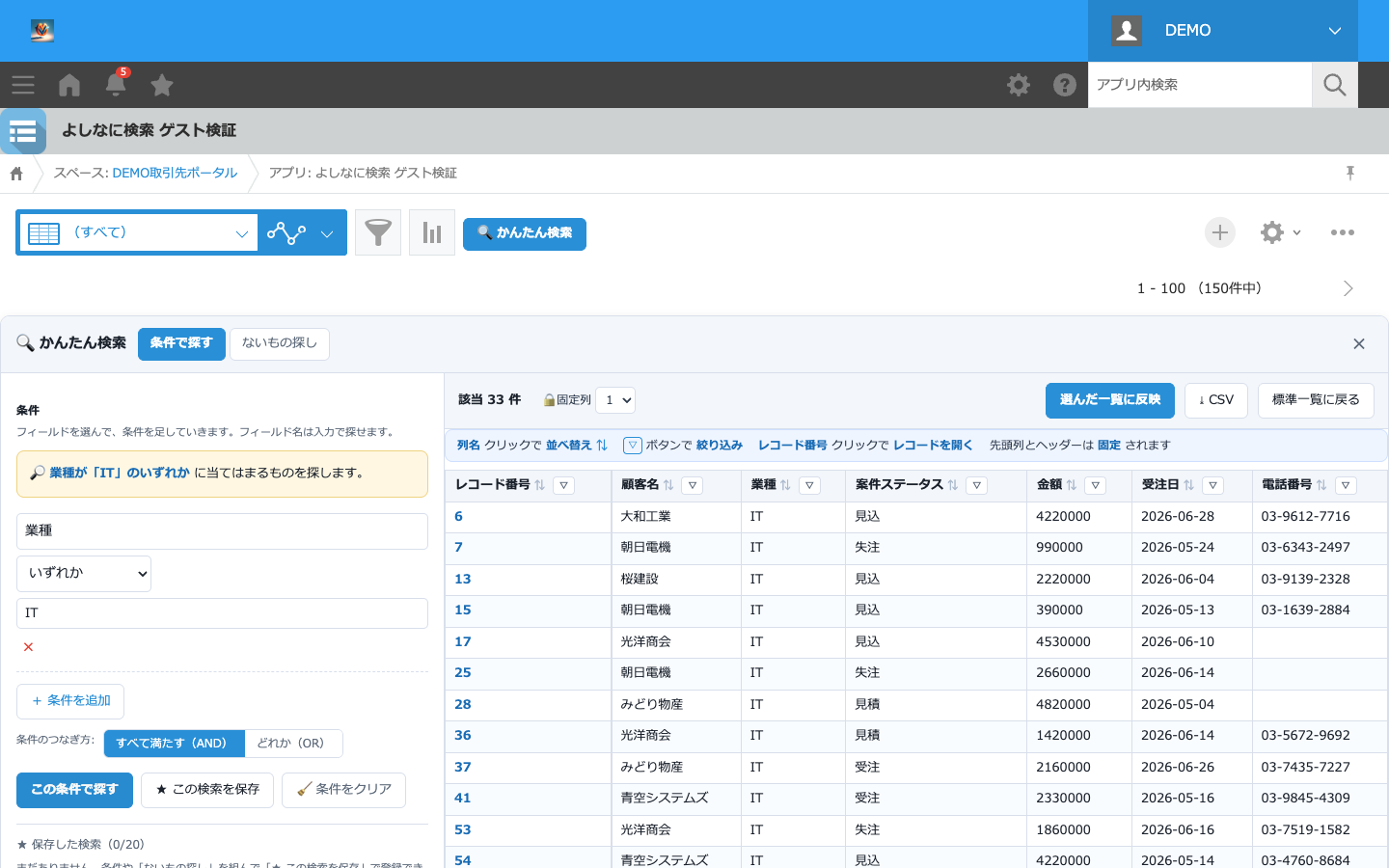Sort by レコード番号 arrows icon

540,485
